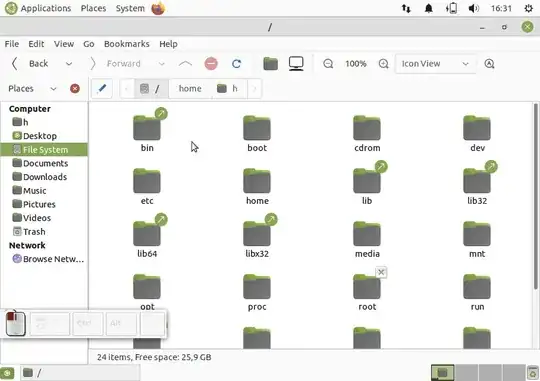Zoom in with the plus magnifier
The width and height of the screenshot is (540, 381).
coord(383,64)
